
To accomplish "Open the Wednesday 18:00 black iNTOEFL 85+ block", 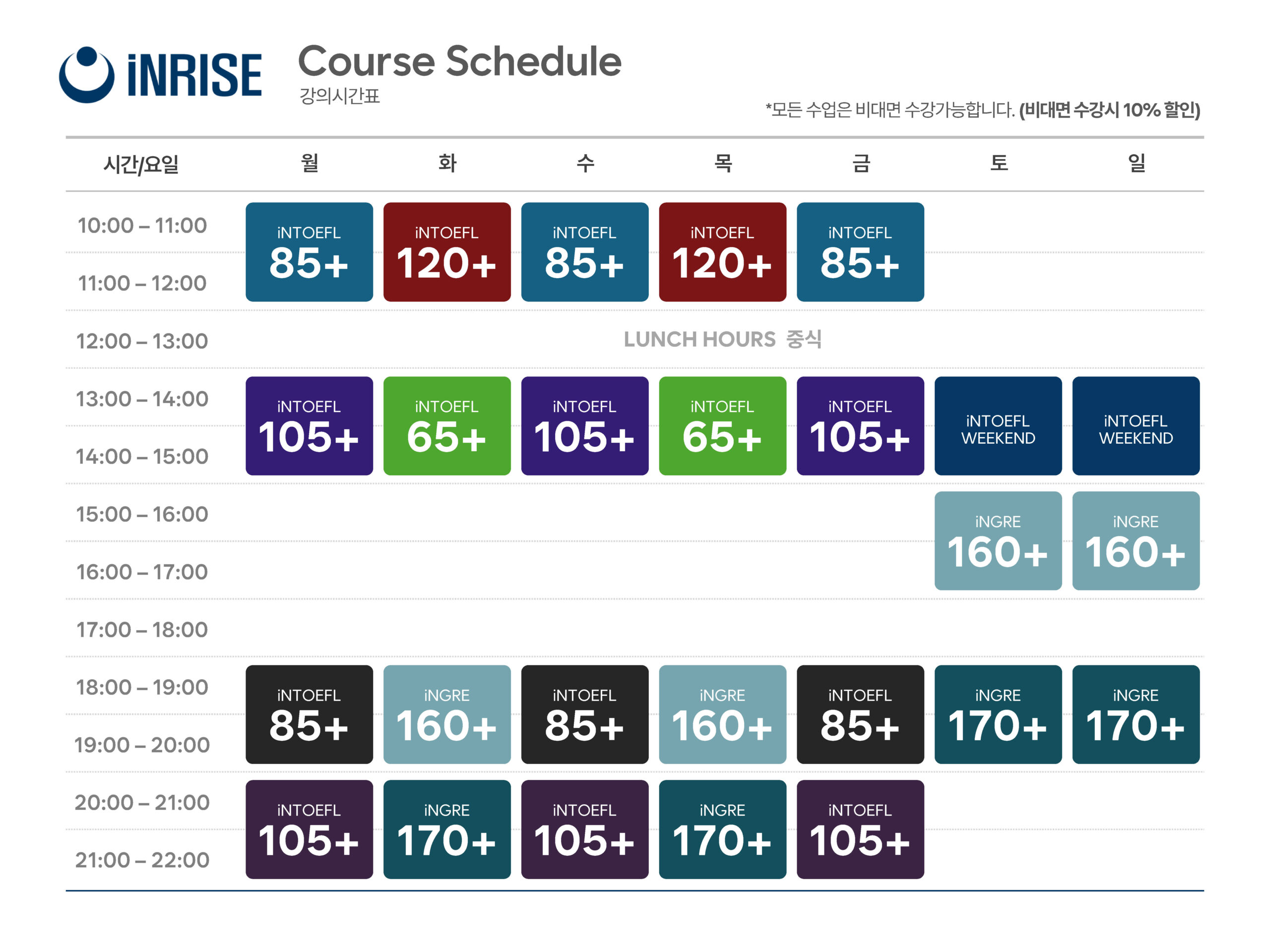I will (584, 714).
